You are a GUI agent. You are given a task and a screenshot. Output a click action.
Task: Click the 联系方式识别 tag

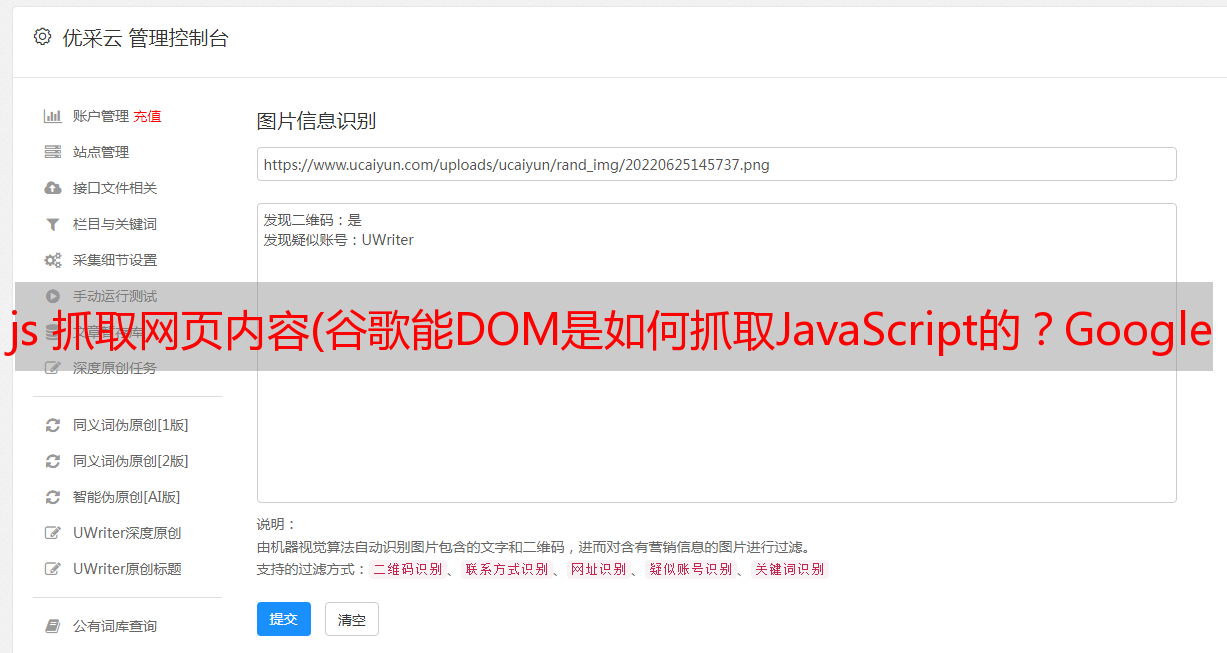tap(506, 569)
